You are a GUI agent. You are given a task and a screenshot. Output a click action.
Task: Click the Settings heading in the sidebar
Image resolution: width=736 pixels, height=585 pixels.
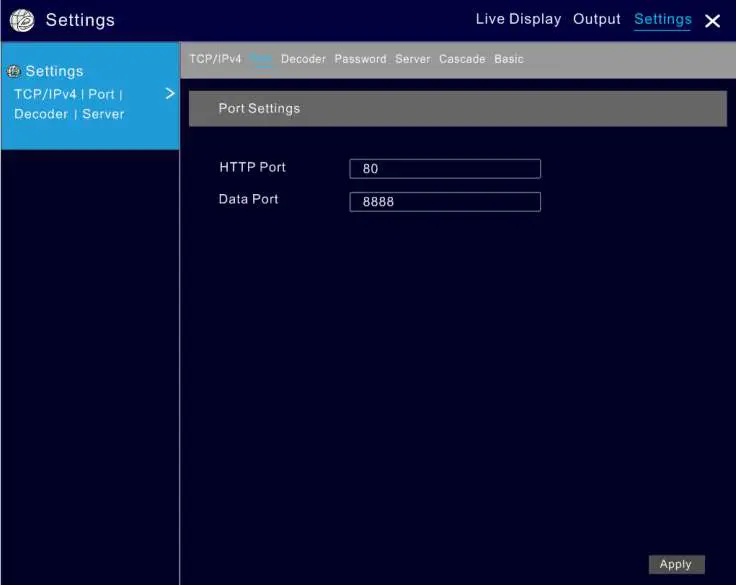click(54, 71)
